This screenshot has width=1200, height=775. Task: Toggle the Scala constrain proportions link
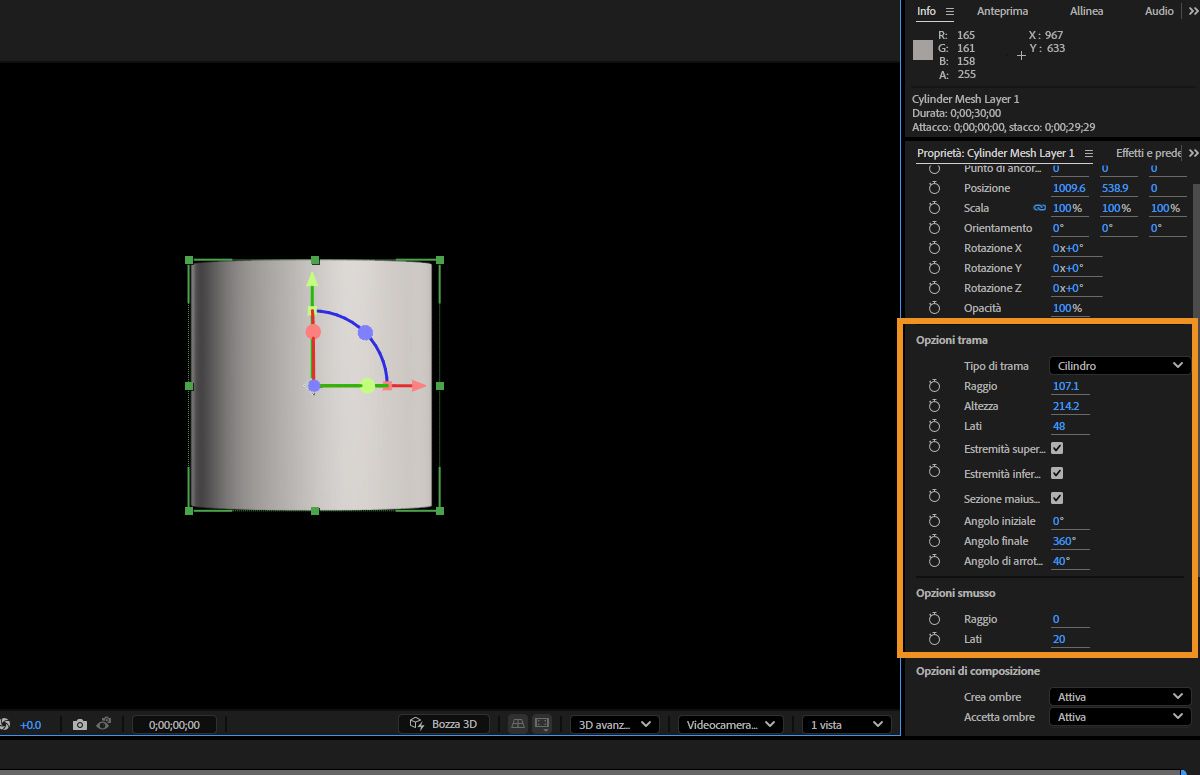1039,208
